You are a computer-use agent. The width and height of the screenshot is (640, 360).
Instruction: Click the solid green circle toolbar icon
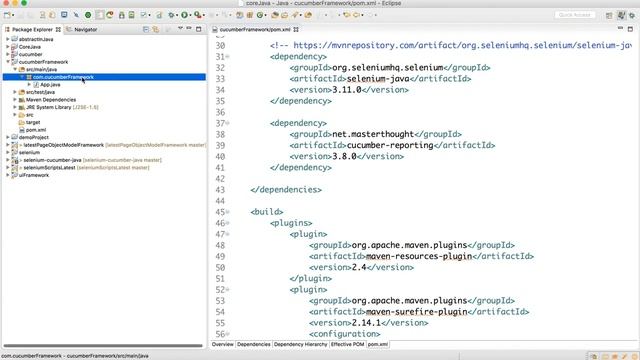tap(88, 15)
